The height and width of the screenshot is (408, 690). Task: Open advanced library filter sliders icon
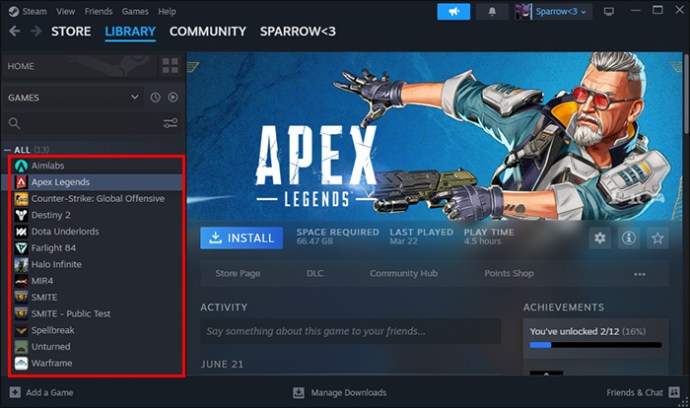point(170,123)
